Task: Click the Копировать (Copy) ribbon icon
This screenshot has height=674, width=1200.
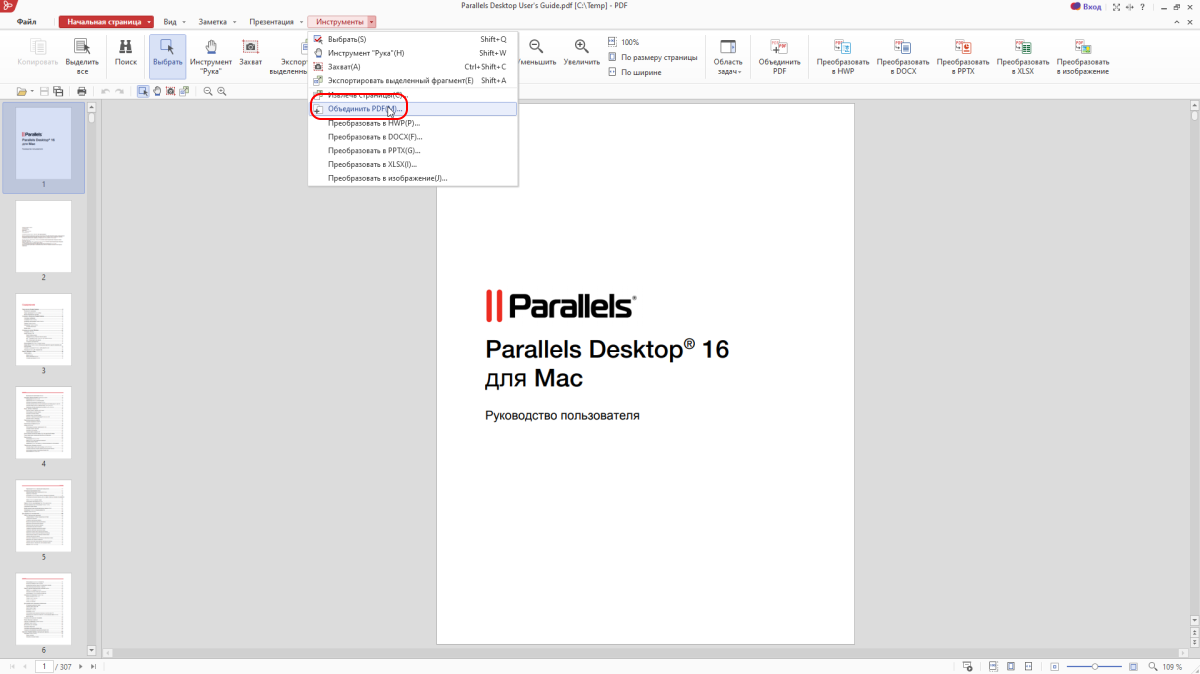Action: pos(38,47)
